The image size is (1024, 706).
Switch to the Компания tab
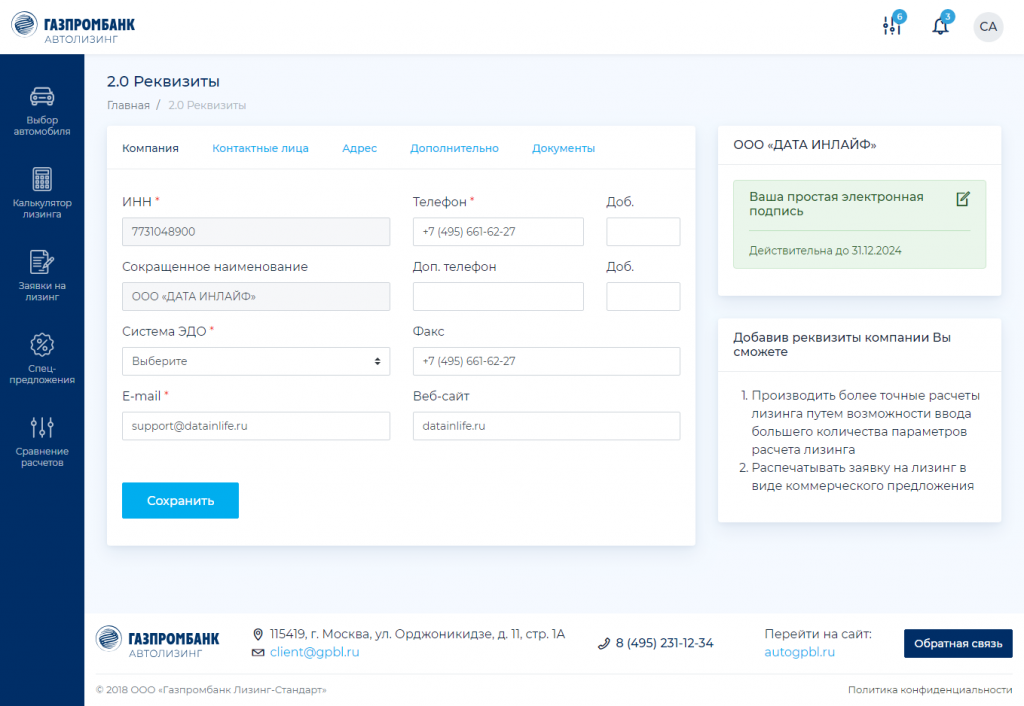[150, 148]
